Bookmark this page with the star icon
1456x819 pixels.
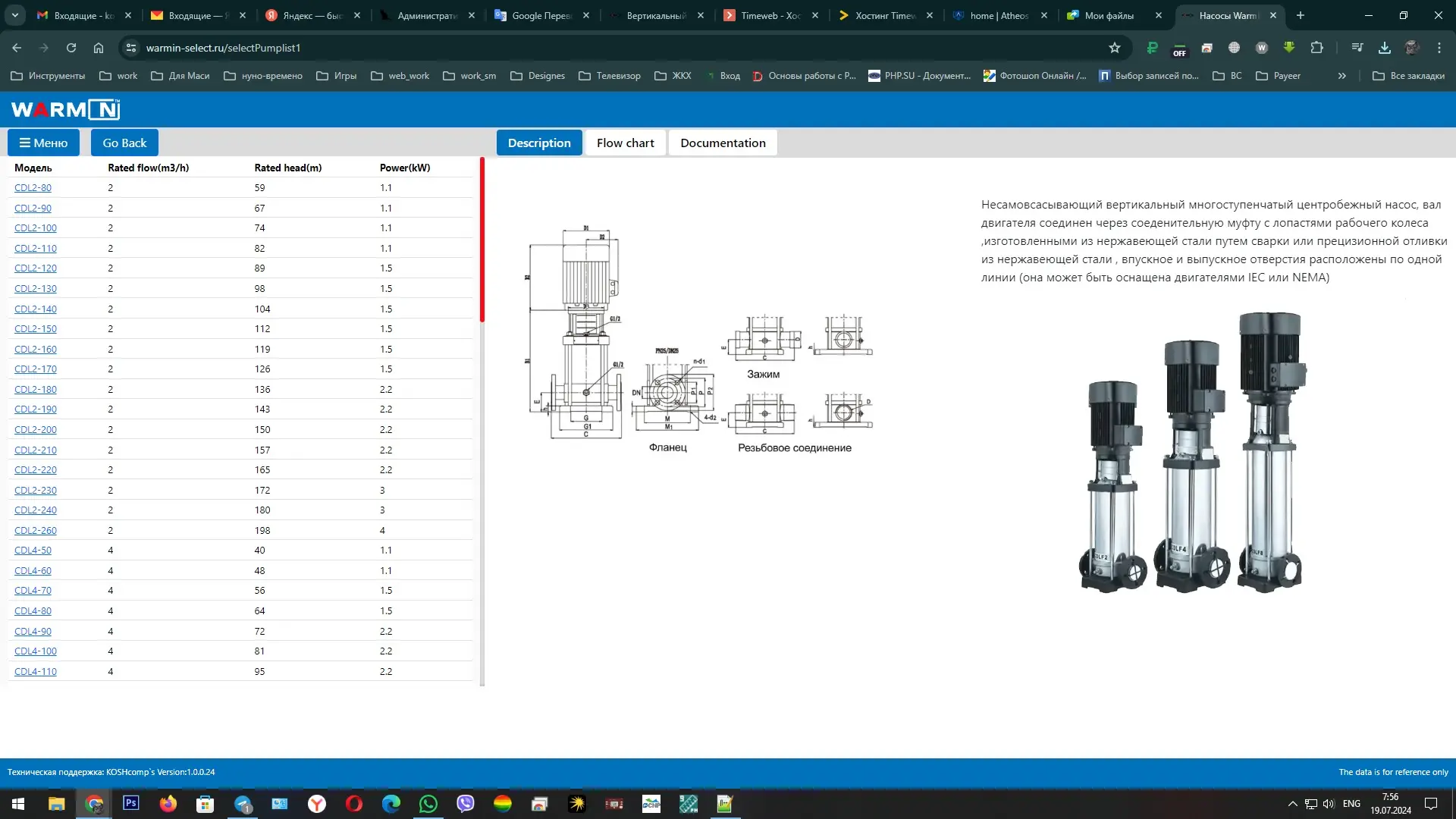(x=1115, y=48)
